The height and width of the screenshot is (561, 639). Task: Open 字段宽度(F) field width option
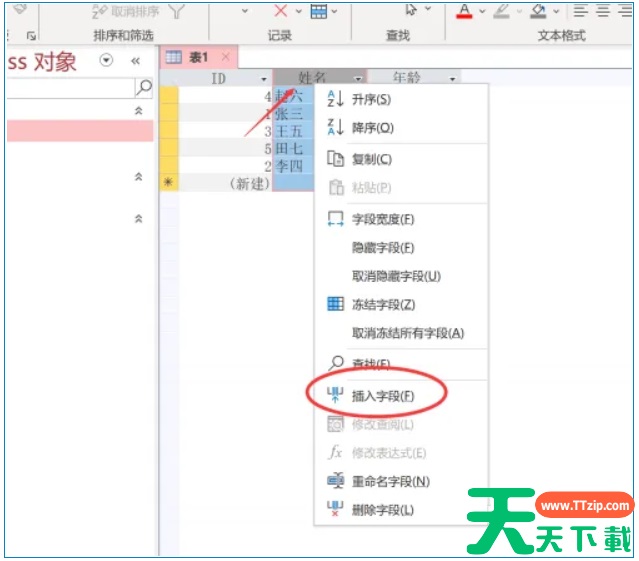point(383,220)
